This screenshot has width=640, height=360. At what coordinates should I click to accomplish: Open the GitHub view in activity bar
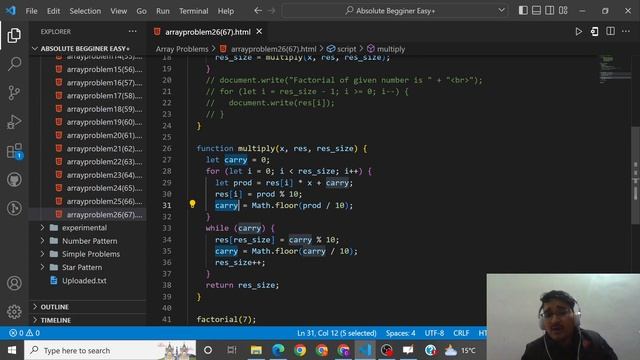[14, 180]
